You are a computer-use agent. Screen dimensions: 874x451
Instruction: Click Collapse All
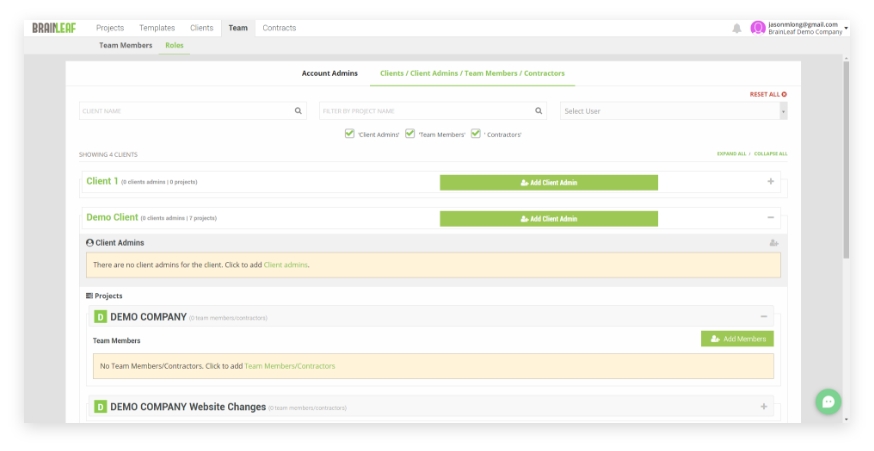[x=770, y=154]
